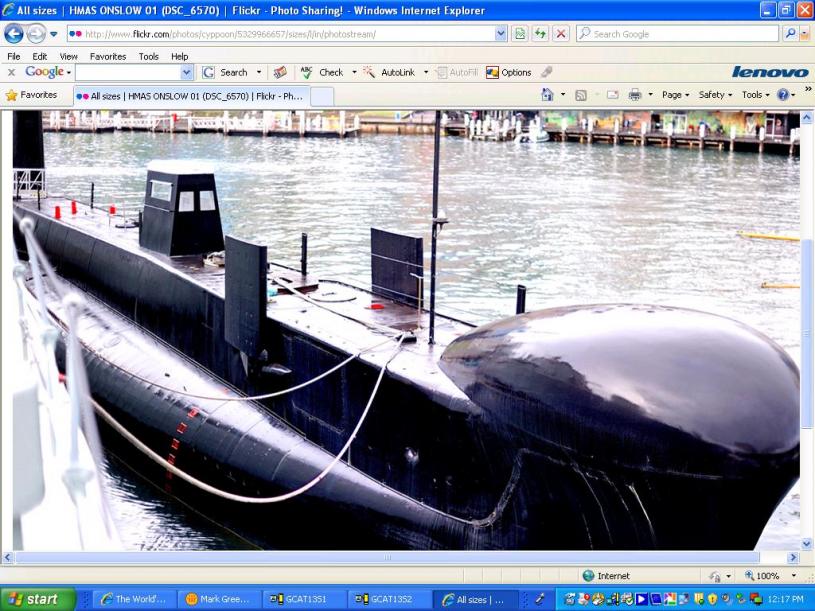Click the Print icon in command bar
This screenshot has width=815, height=611.
pyautogui.click(x=634, y=95)
